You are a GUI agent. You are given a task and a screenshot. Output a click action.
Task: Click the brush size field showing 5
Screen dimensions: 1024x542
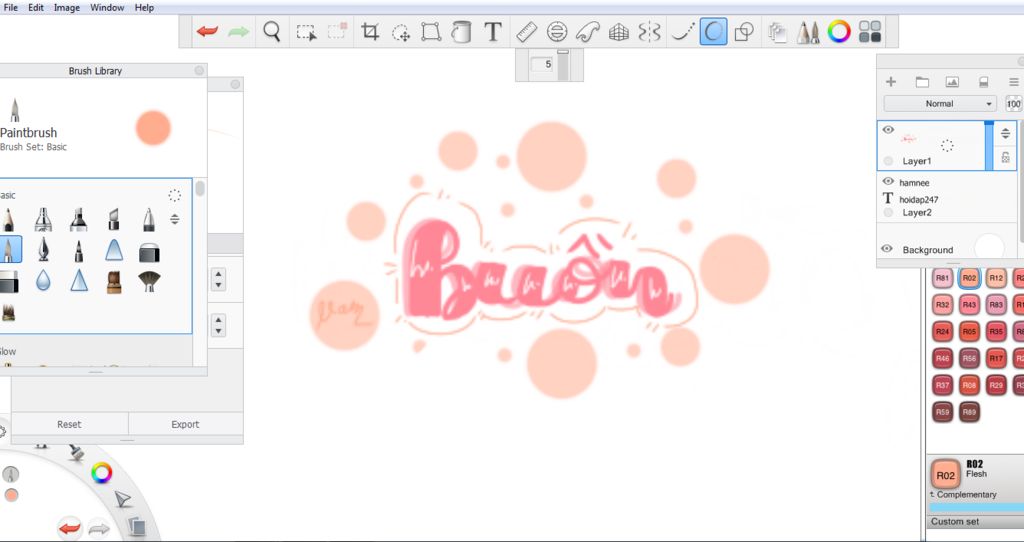[542, 64]
